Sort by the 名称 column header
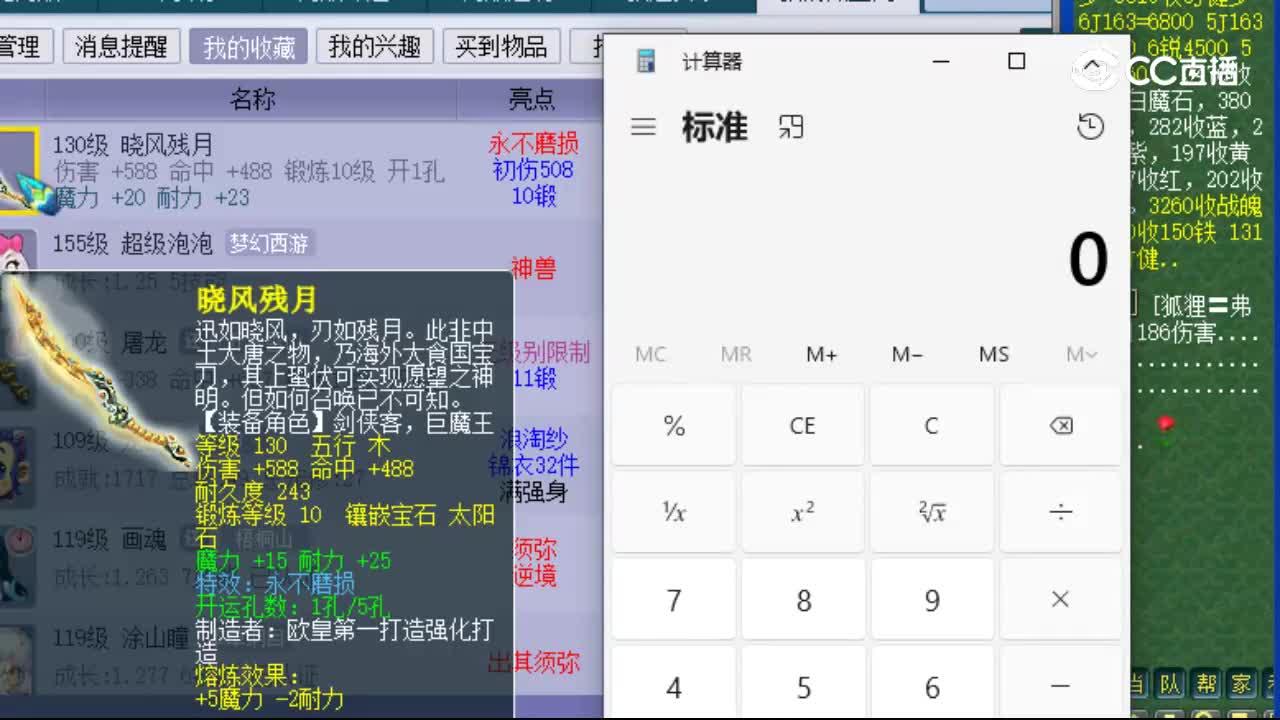 point(252,98)
